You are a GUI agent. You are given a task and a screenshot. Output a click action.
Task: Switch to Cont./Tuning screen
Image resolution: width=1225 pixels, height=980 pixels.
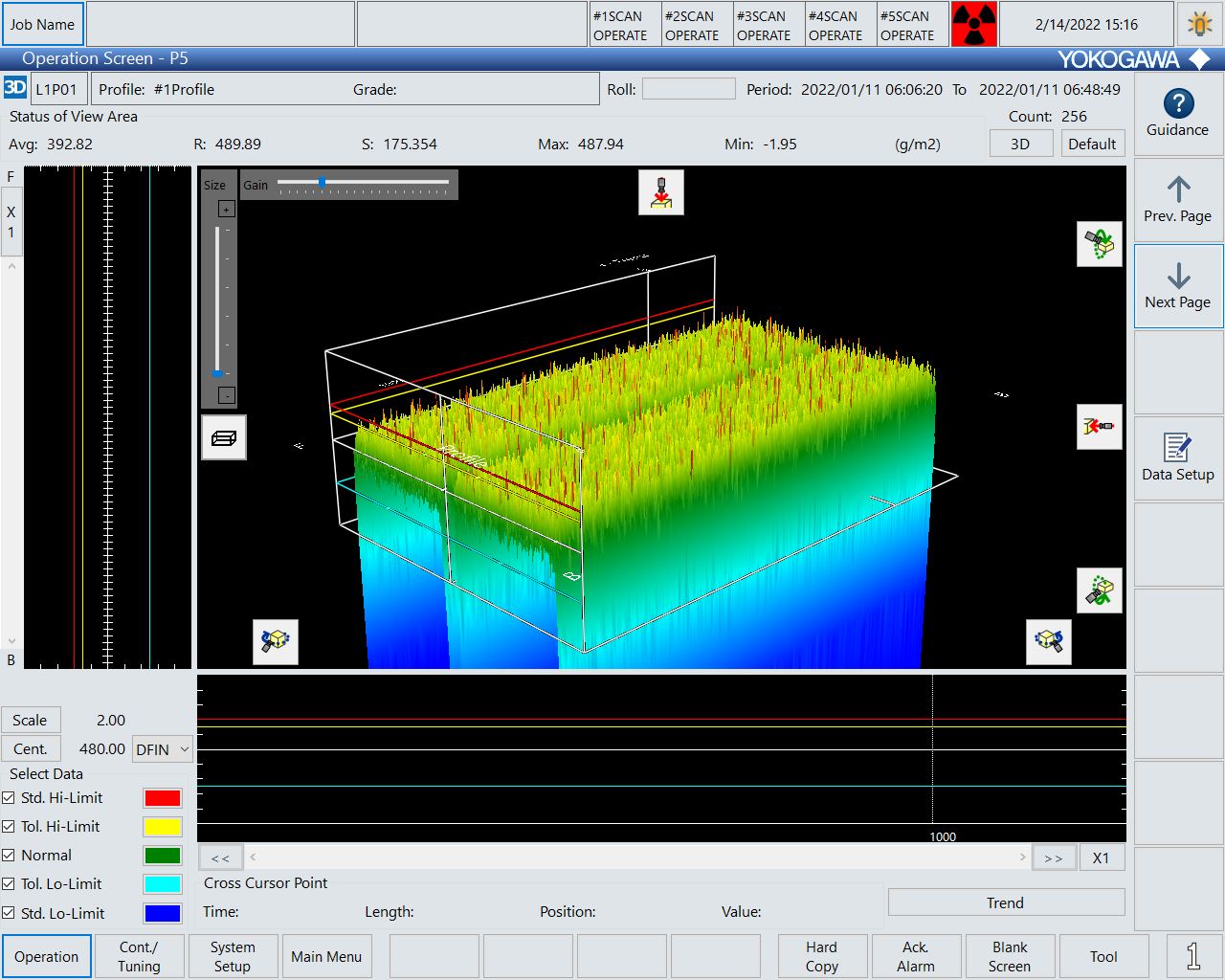(x=139, y=956)
